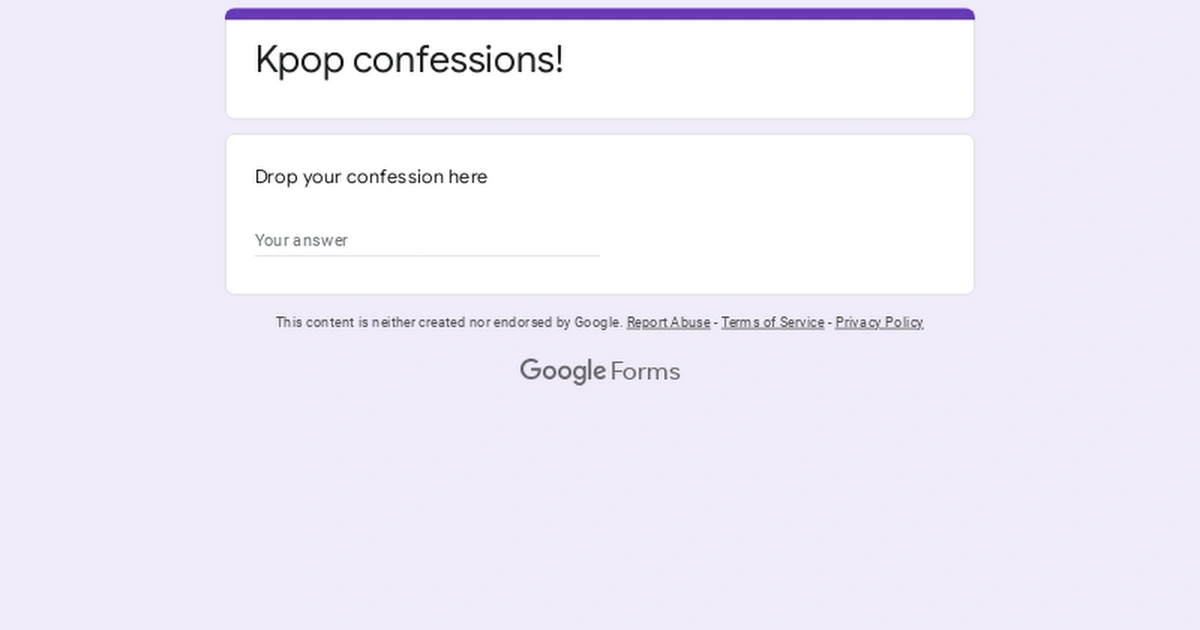Click the blank area below the form
The height and width of the screenshot is (630, 1200).
(599, 500)
